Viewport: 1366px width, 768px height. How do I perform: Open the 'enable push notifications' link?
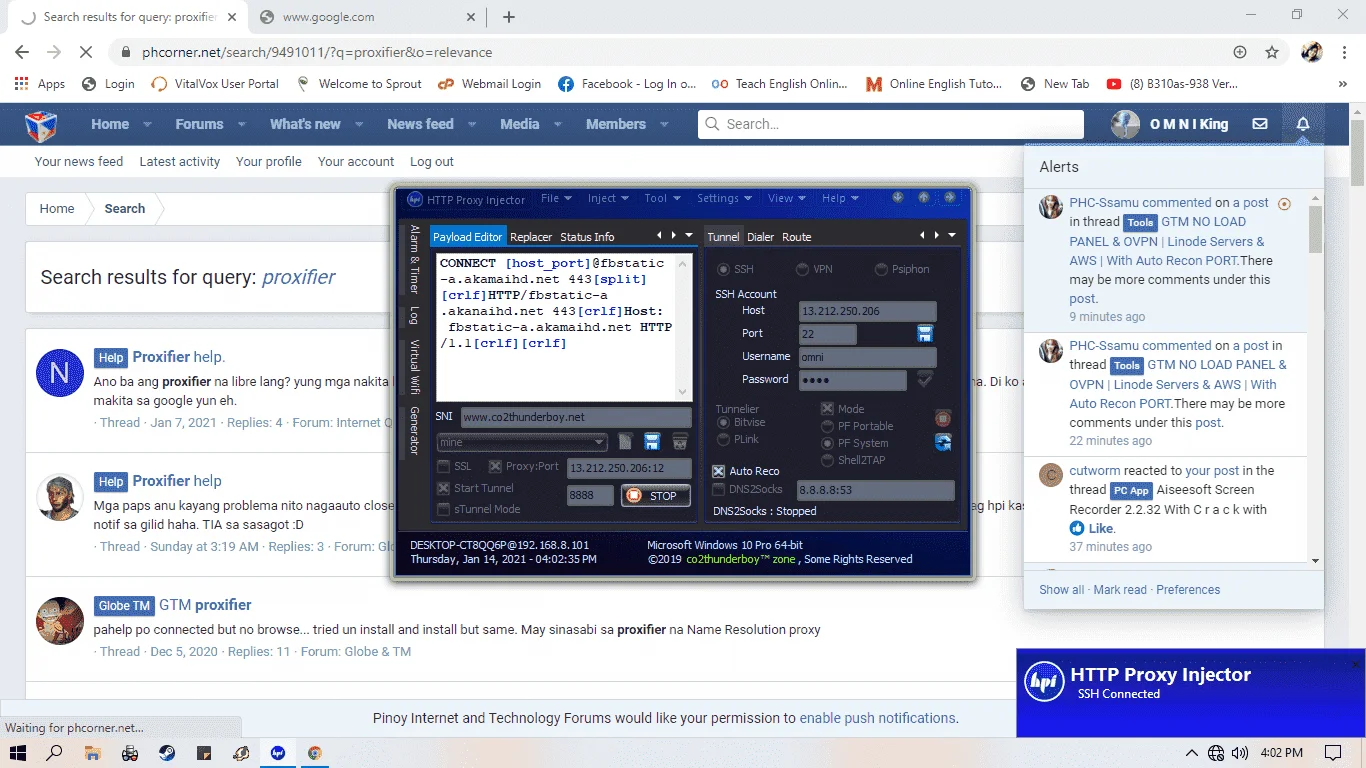click(877, 718)
